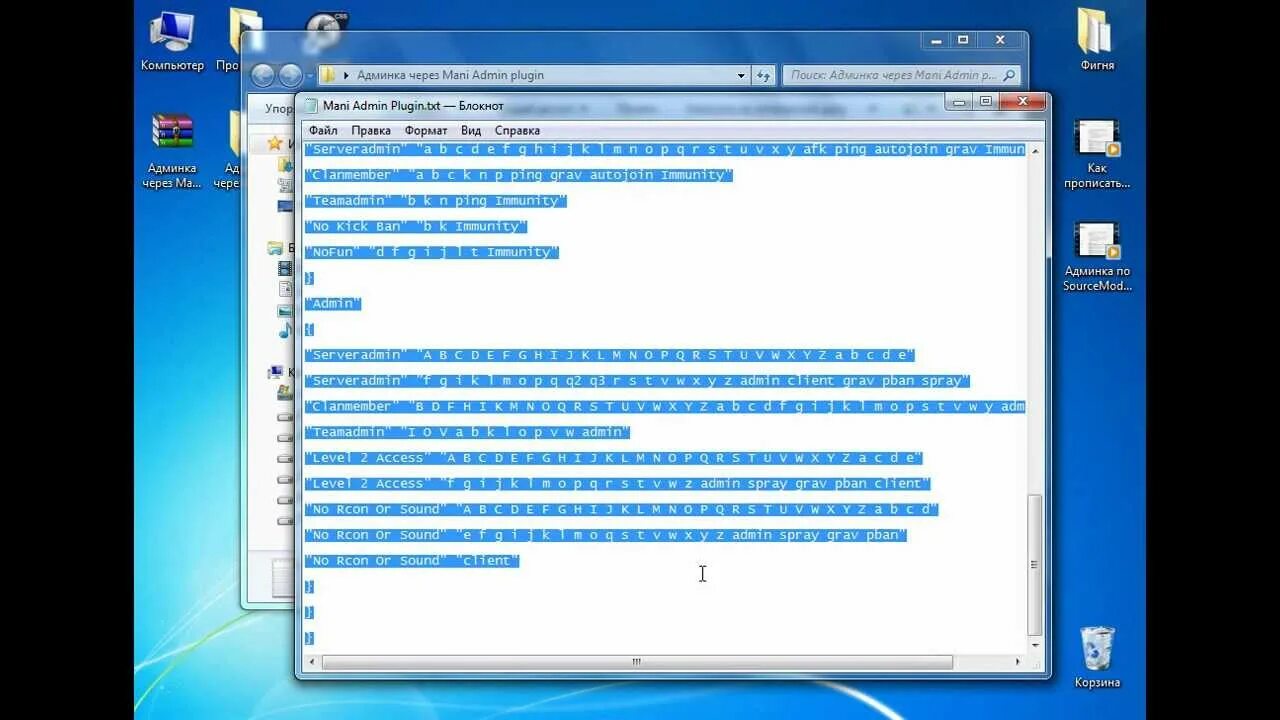Select the Как прописать... video file icon
The height and width of the screenshot is (720, 1280).
pos(1096,154)
